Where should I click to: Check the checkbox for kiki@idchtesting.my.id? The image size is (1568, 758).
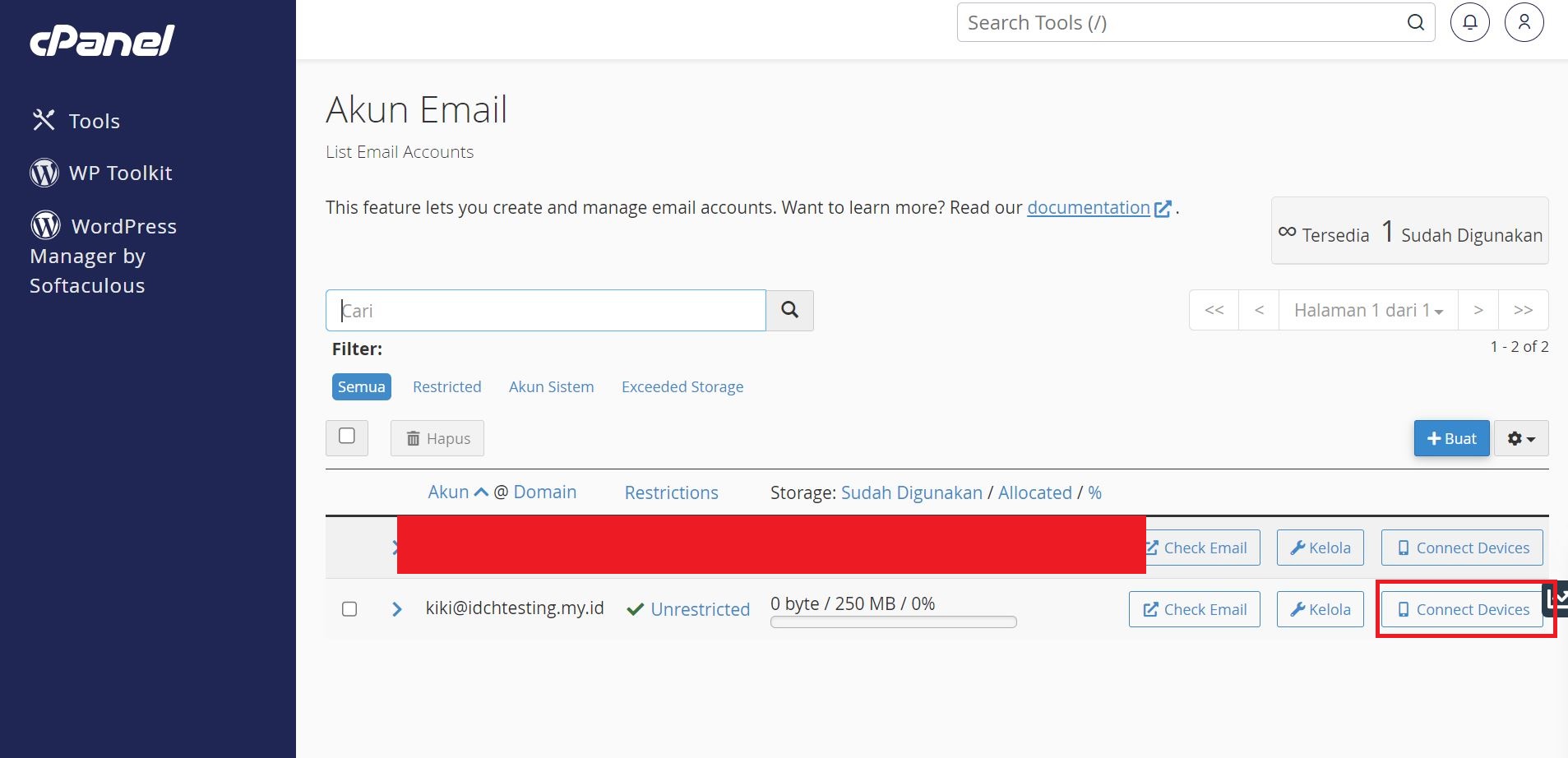[x=349, y=608]
